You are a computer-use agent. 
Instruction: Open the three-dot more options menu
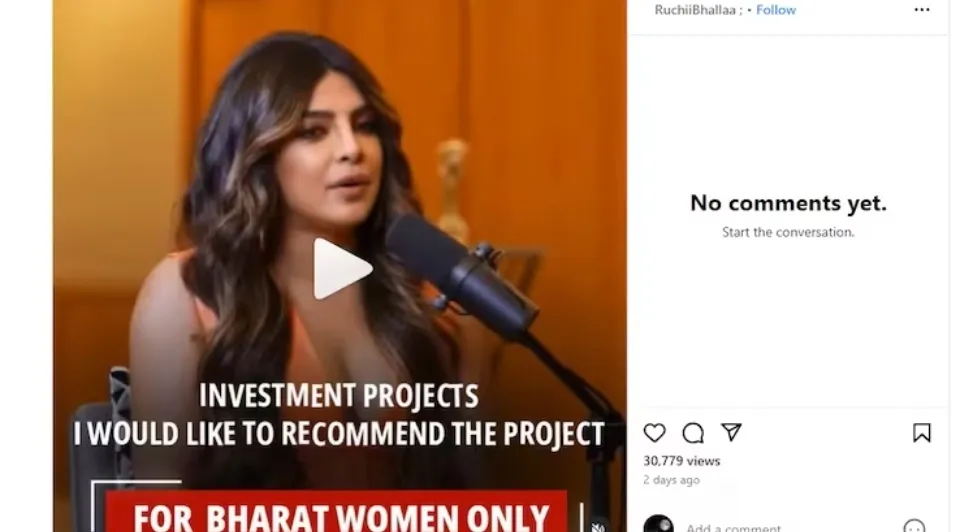click(921, 10)
